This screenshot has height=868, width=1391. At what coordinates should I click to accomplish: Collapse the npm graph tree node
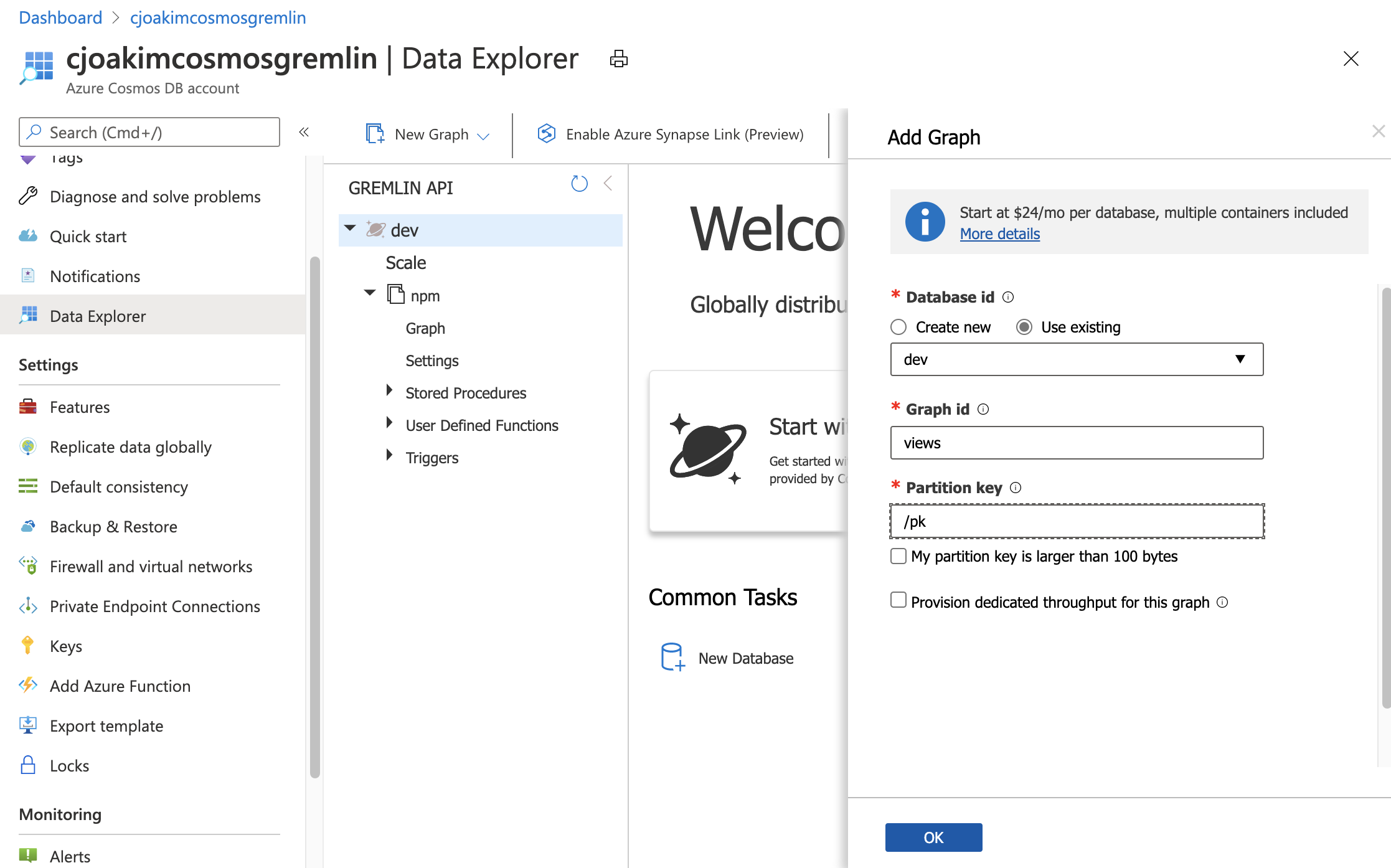370,293
